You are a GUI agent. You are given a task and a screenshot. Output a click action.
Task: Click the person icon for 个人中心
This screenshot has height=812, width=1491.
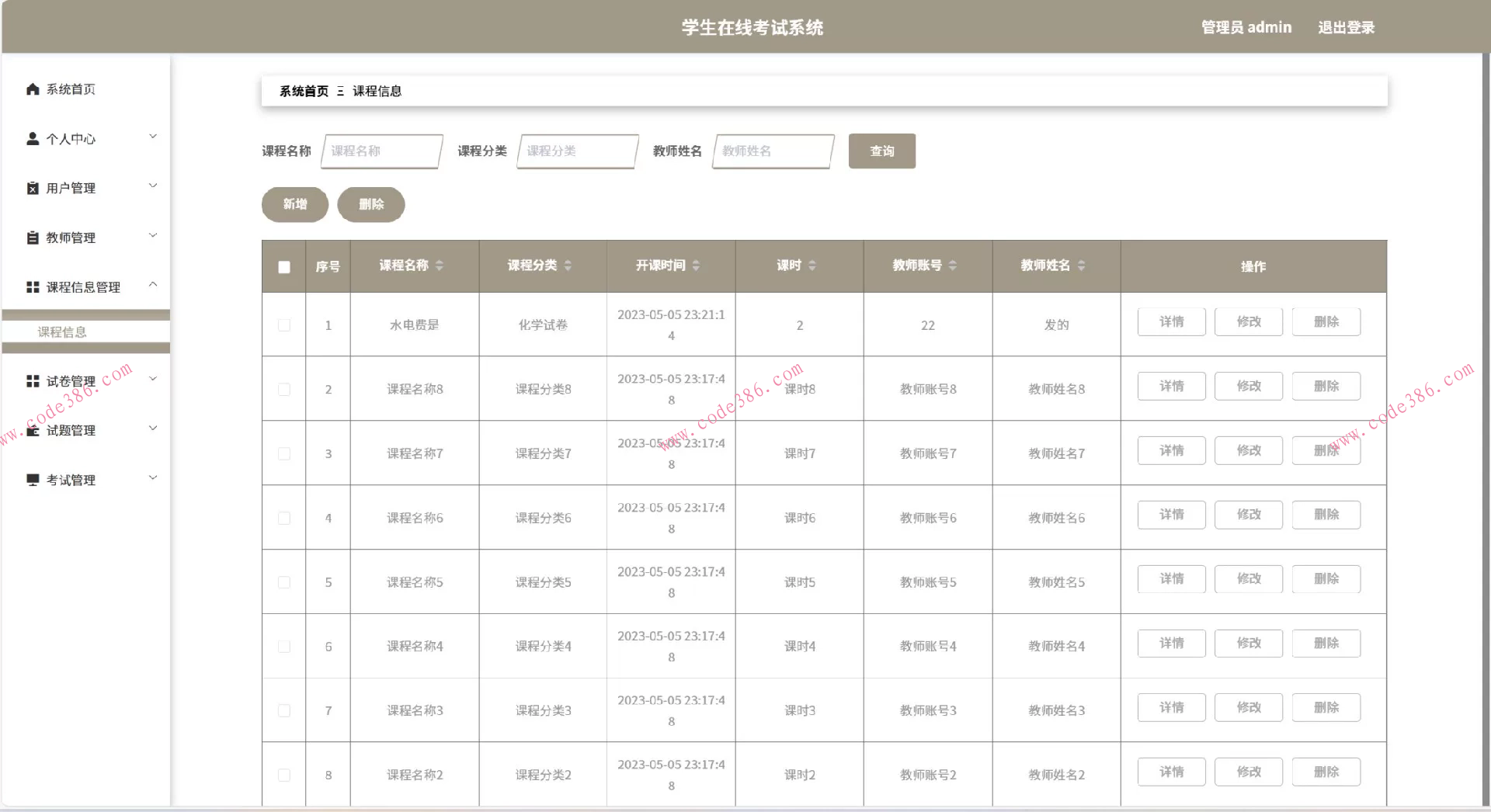pos(32,138)
